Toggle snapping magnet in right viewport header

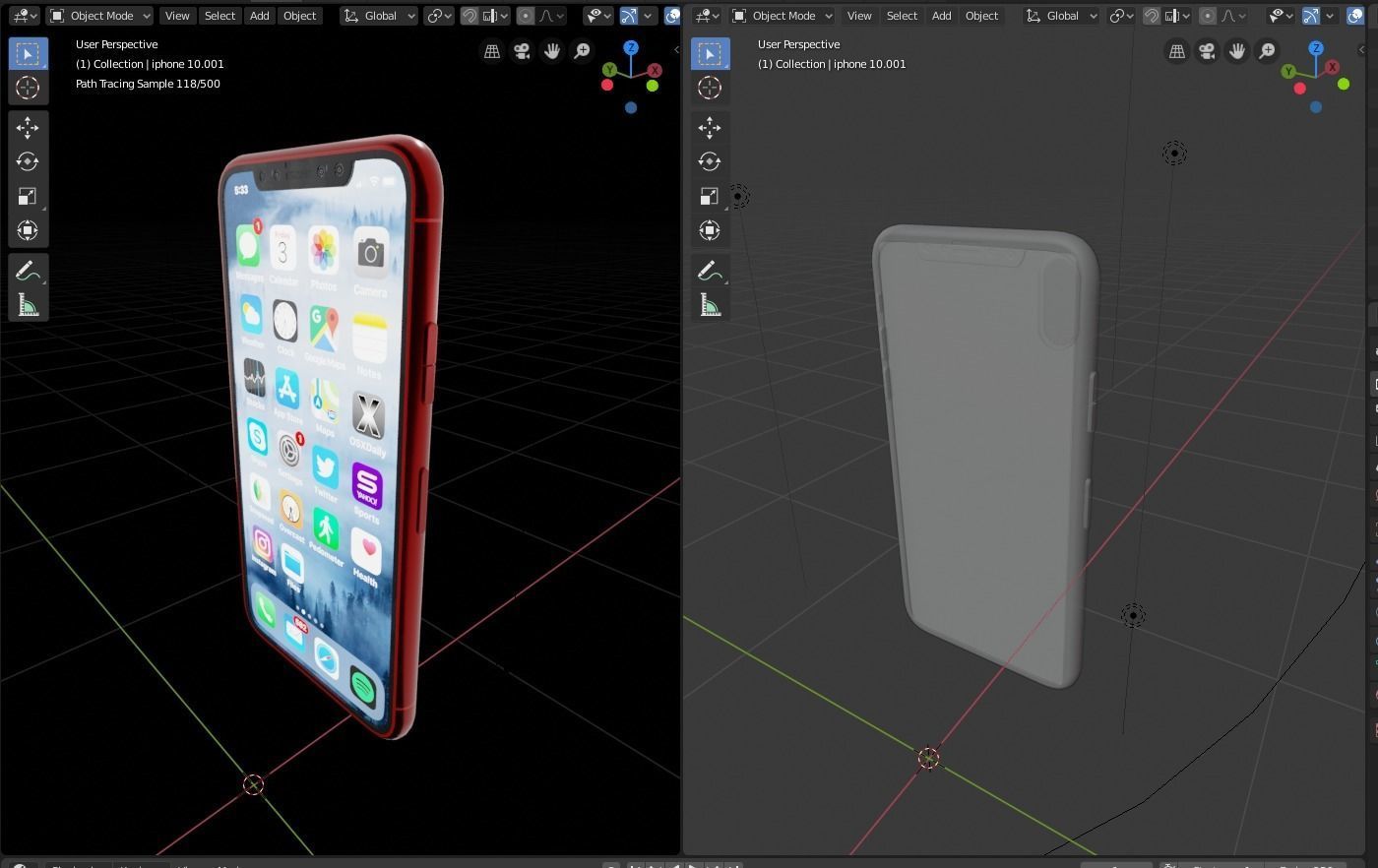point(1152,16)
